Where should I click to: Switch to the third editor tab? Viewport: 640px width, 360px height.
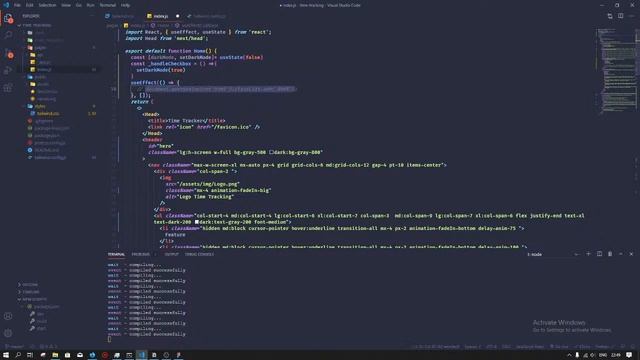click(206, 16)
